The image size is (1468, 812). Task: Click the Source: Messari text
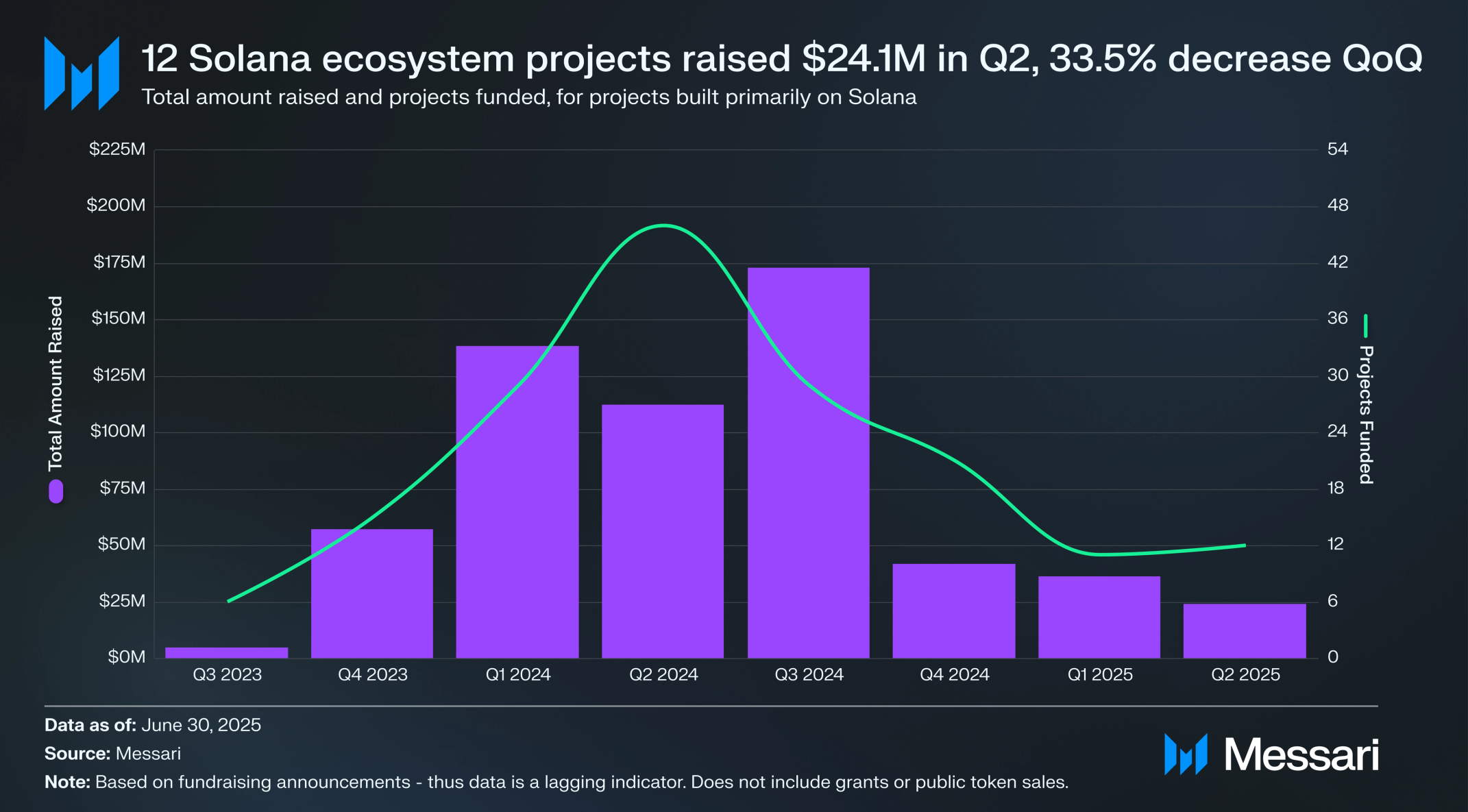[113, 754]
